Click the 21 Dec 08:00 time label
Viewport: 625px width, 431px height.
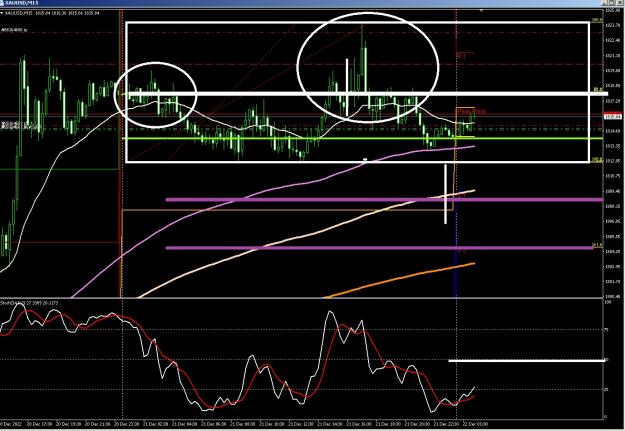pyautogui.click(x=243, y=424)
